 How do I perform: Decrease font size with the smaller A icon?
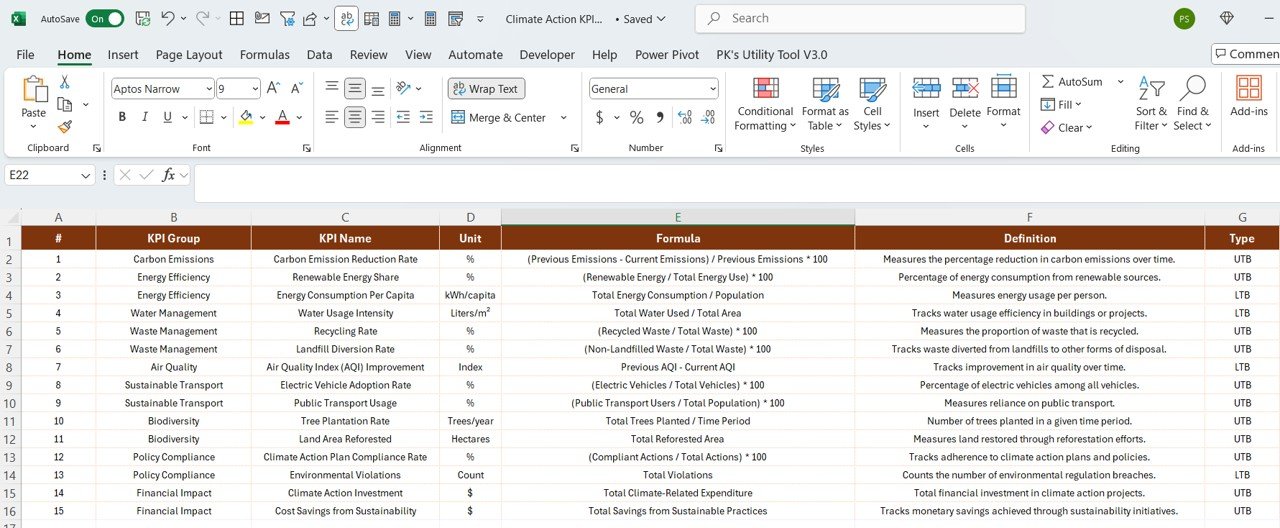pos(296,89)
